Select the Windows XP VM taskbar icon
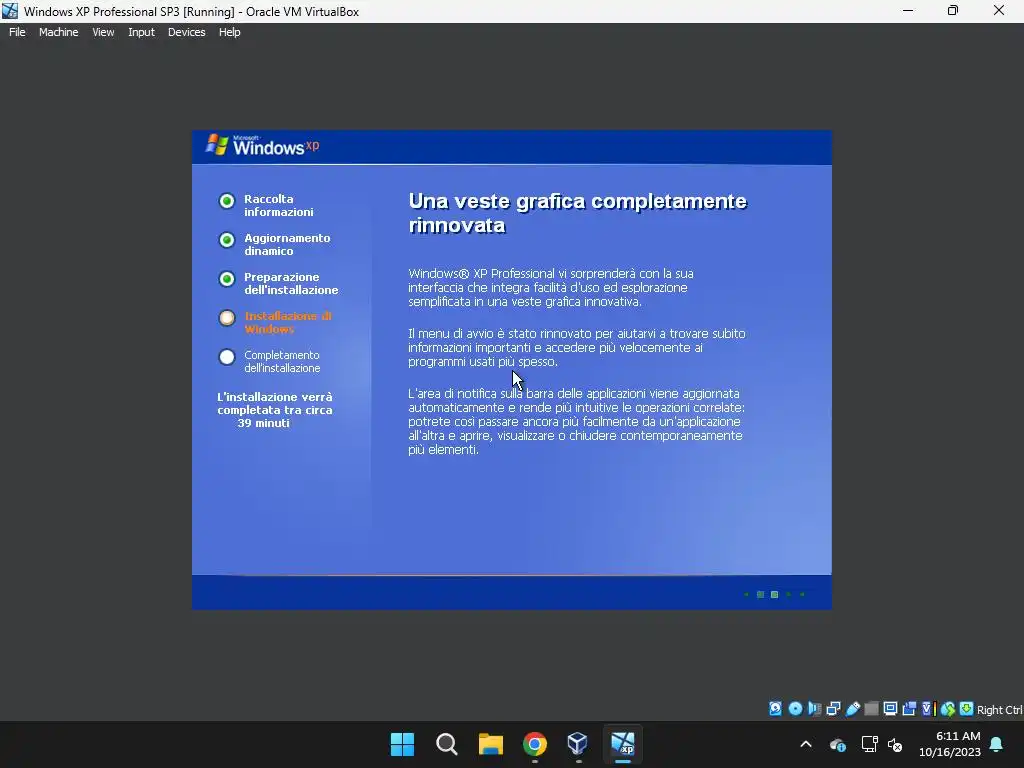This screenshot has height=768, width=1024. tap(622, 744)
